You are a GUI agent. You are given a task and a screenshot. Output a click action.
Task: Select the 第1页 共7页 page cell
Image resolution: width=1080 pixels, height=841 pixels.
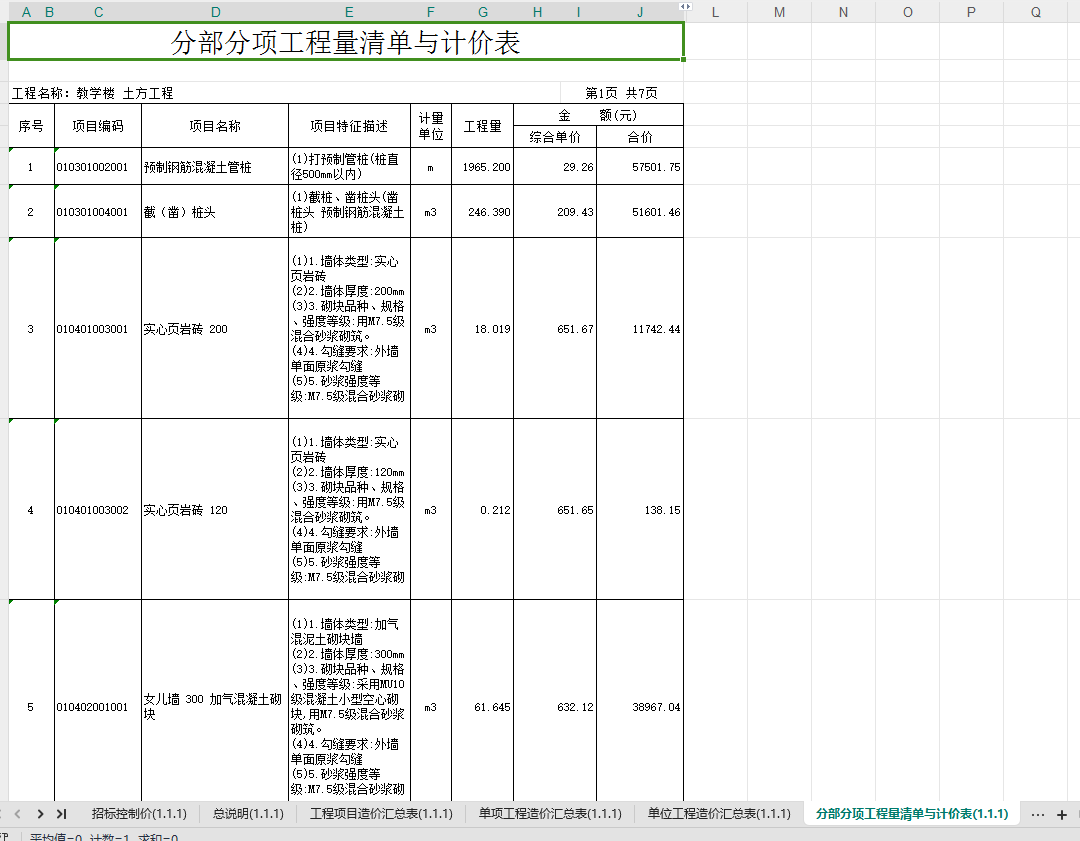click(622, 93)
